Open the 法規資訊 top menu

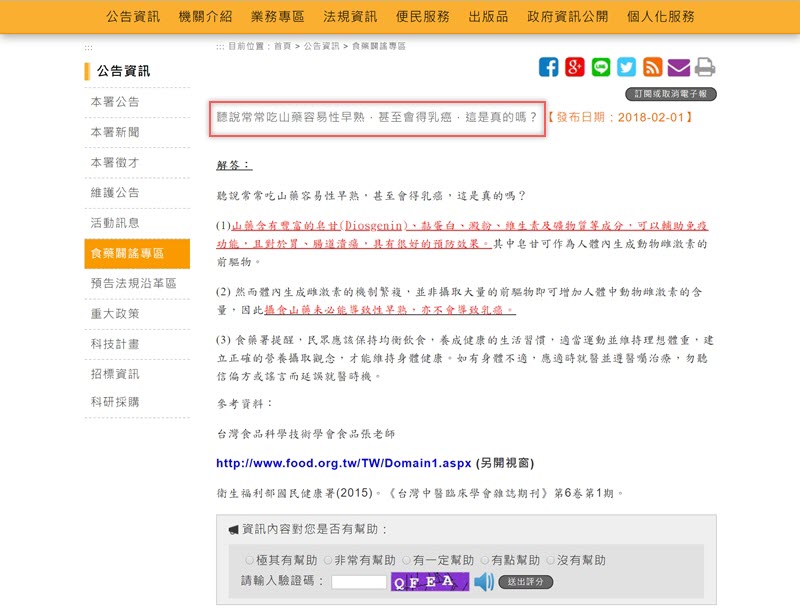[350, 17]
